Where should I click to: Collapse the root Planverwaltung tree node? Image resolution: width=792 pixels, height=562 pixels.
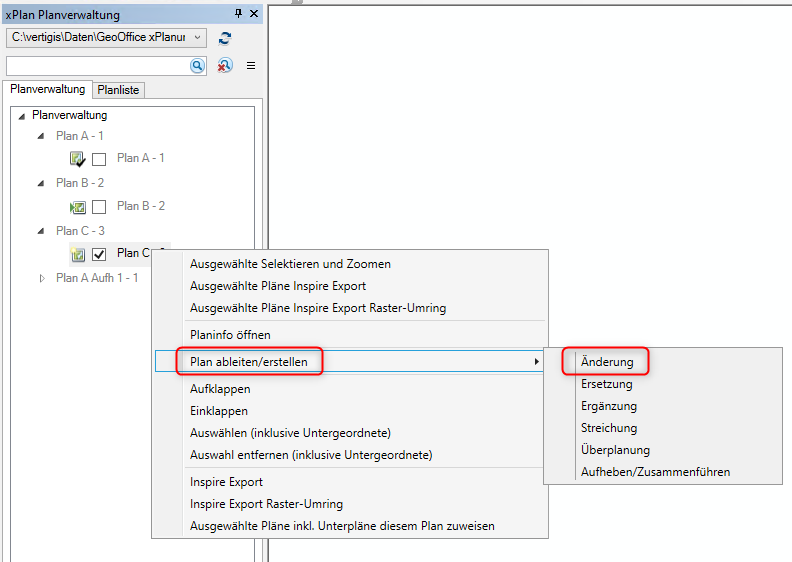[22, 116]
